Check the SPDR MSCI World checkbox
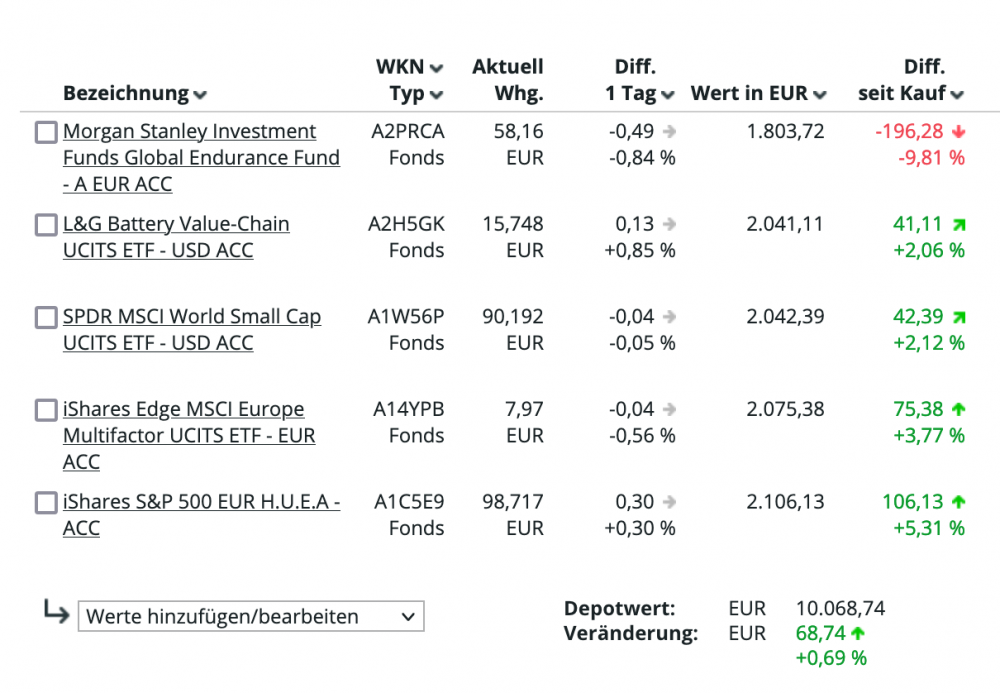 [46, 317]
